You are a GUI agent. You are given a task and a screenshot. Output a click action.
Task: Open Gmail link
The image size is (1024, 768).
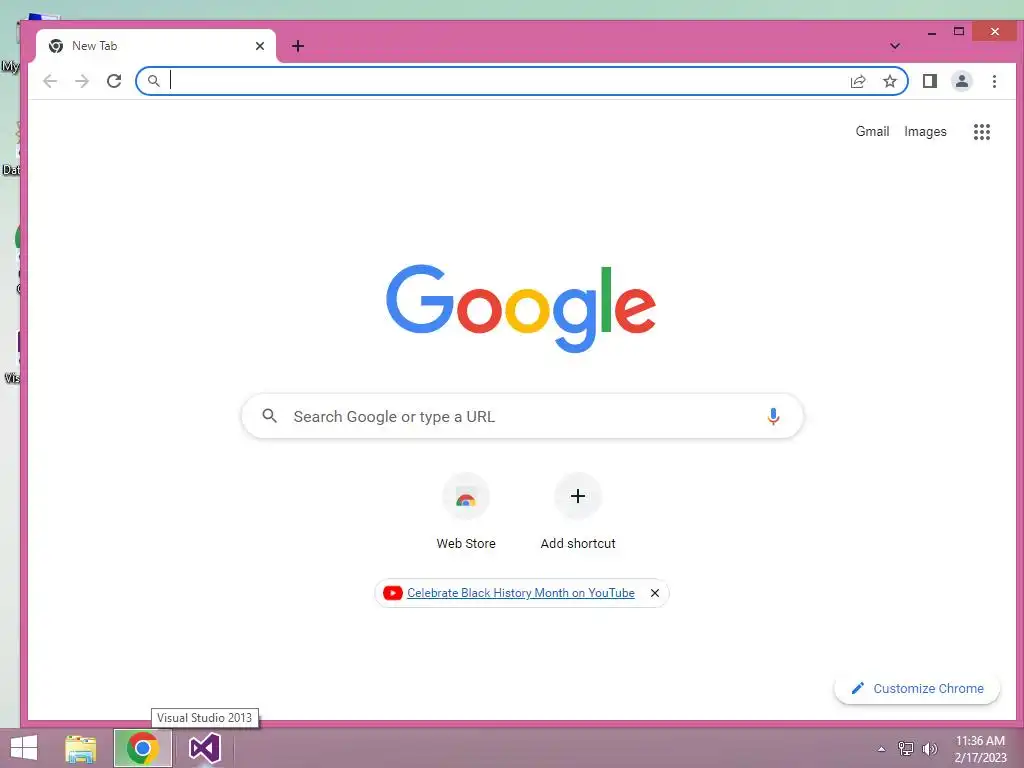click(872, 131)
